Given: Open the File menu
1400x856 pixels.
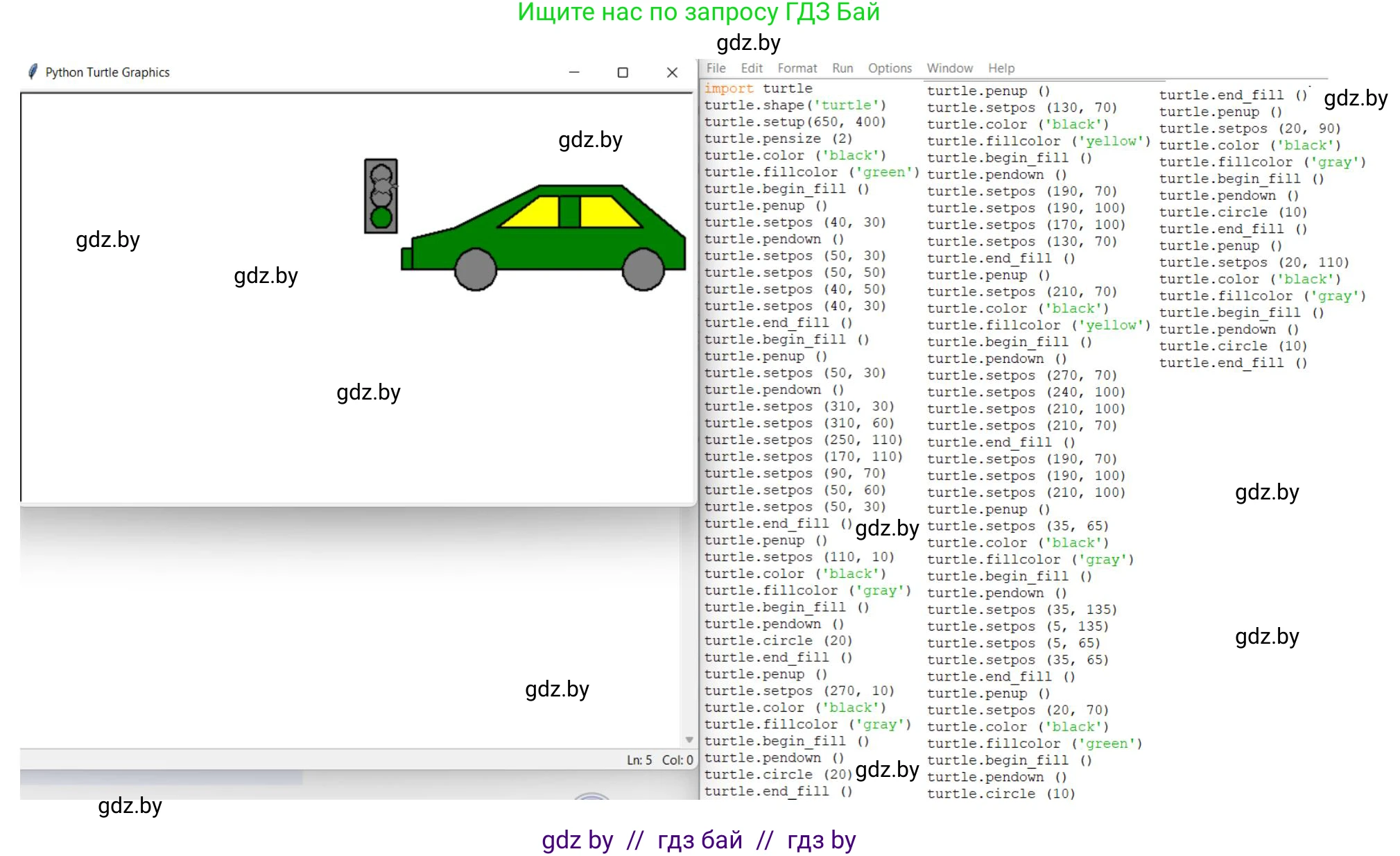Looking at the screenshot, I should click(716, 68).
